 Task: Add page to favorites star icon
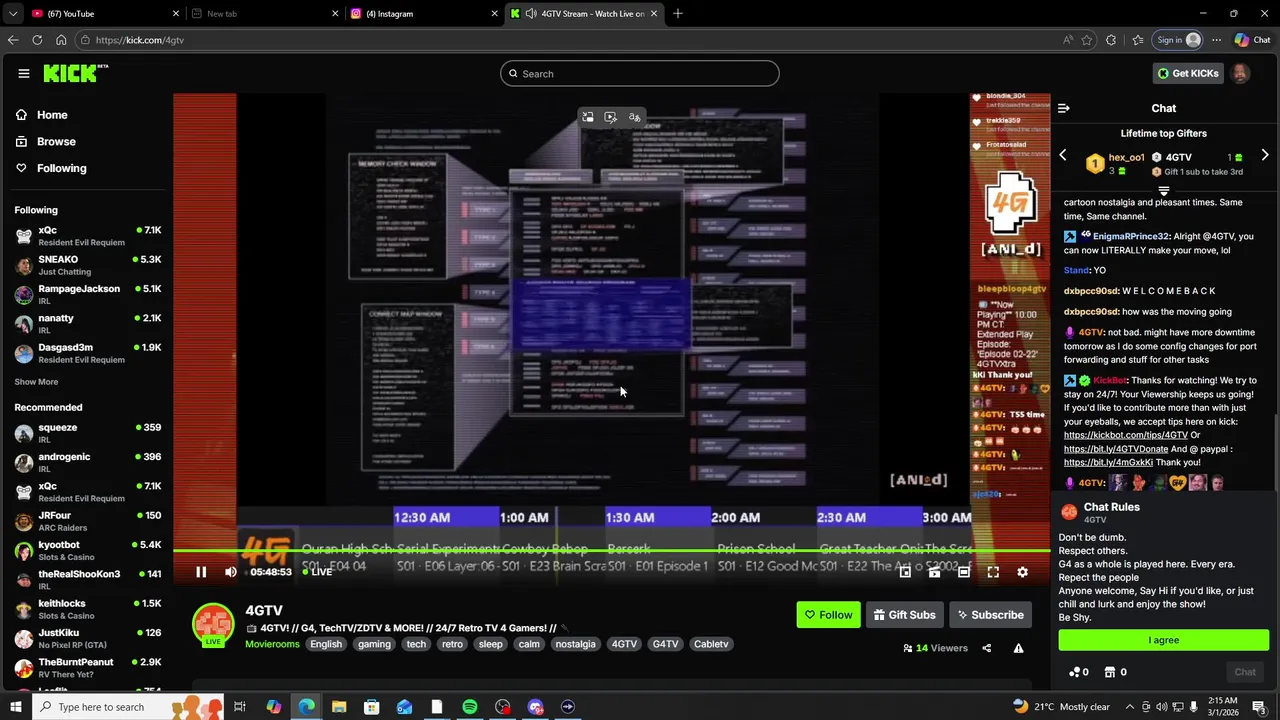click(1087, 40)
